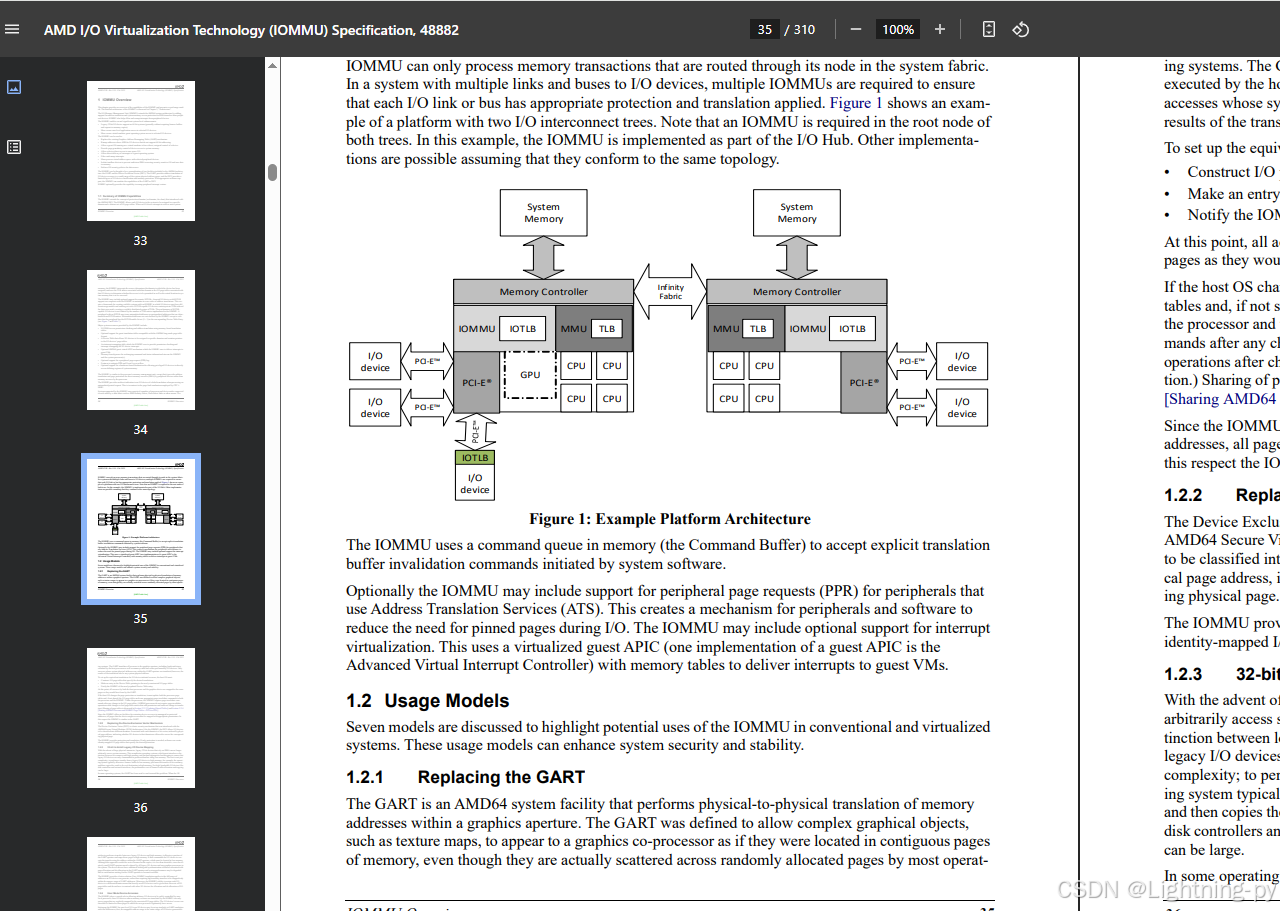The width and height of the screenshot is (1280, 911).
Task: Click the zoom out minus button
Action: 855,30
